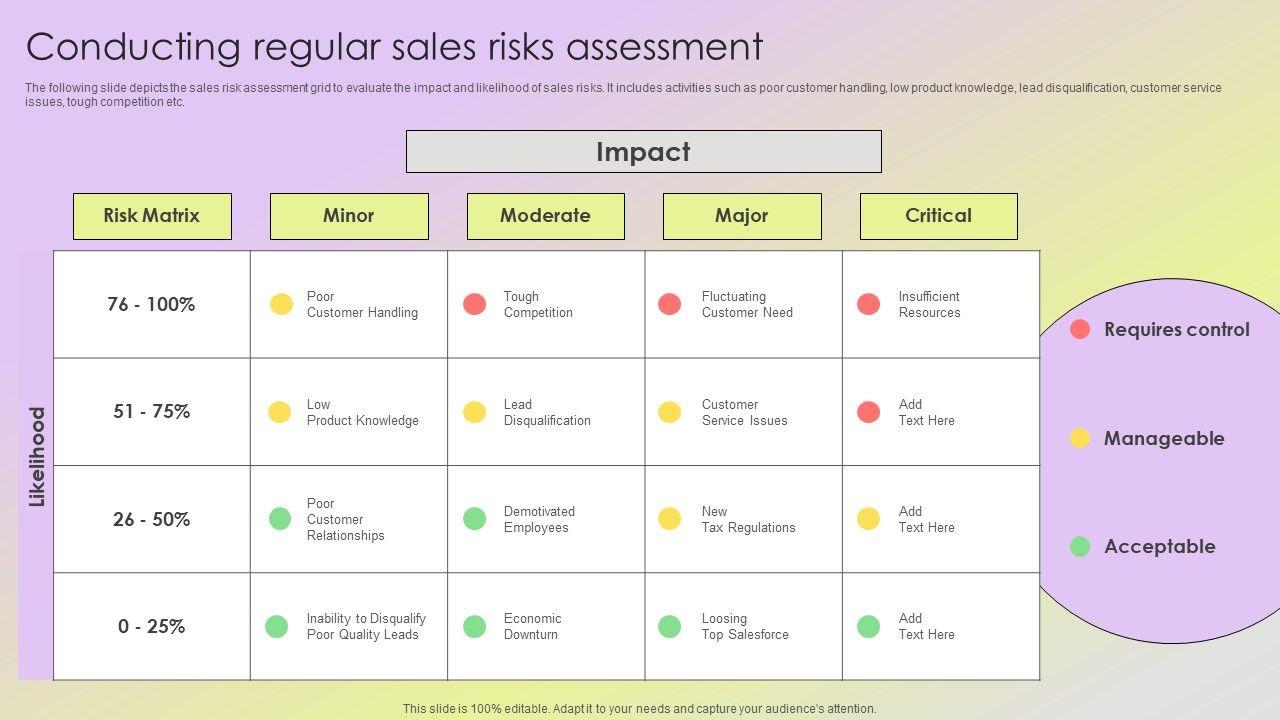The width and height of the screenshot is (1280, 720).
Task: Click the red dot beside Insufficient Resources
Action: point(869,304)
